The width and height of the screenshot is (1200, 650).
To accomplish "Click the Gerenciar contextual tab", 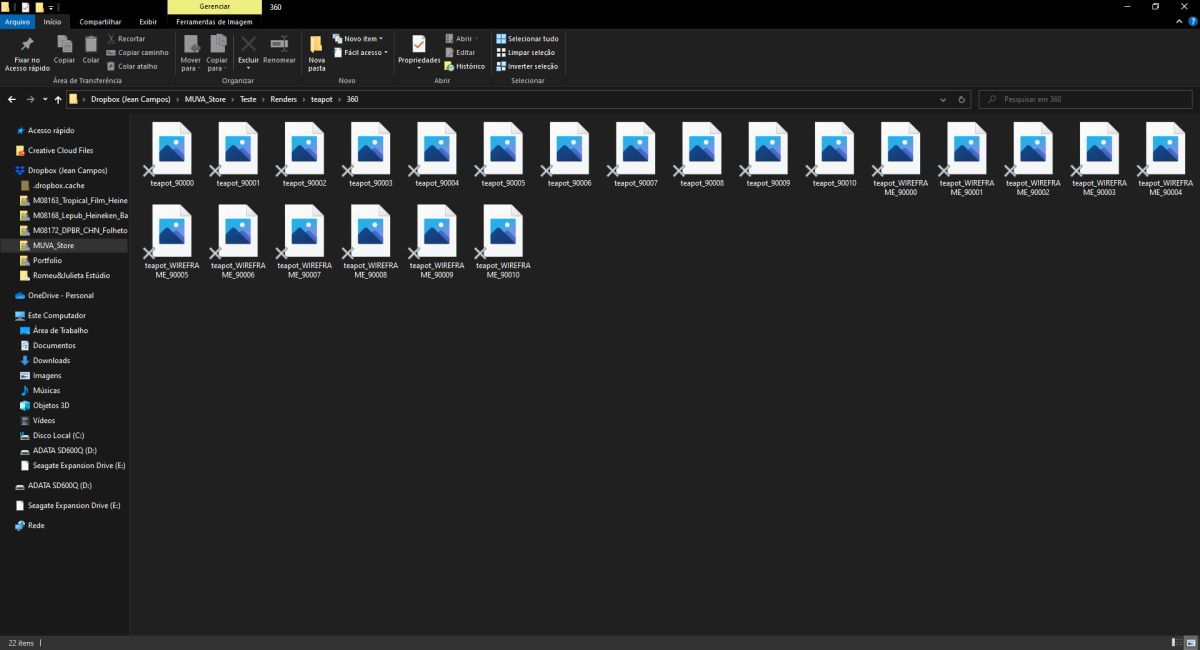I will pyautogui.click(x=214, y=7).
